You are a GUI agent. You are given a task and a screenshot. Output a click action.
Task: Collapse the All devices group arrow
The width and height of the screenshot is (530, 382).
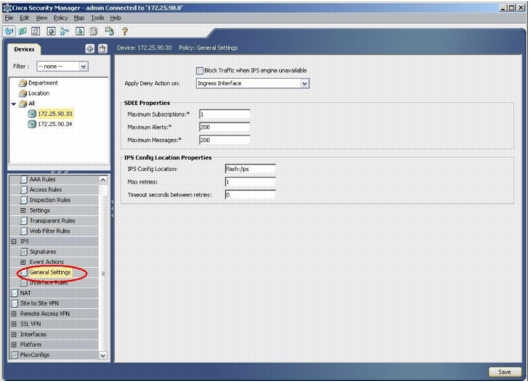pyautogui.click(x=14, y=104)
